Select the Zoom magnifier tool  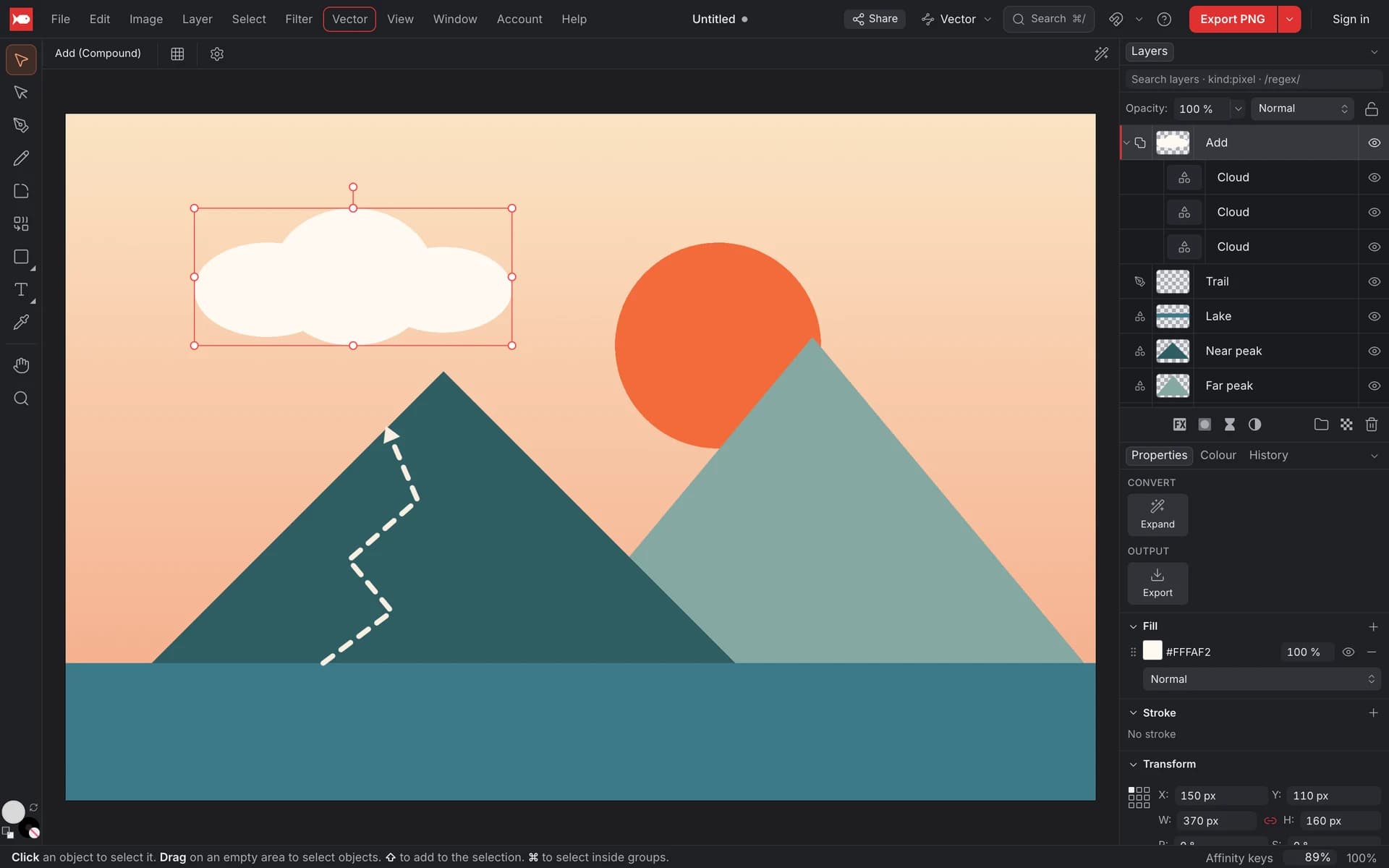pos(21,399)
